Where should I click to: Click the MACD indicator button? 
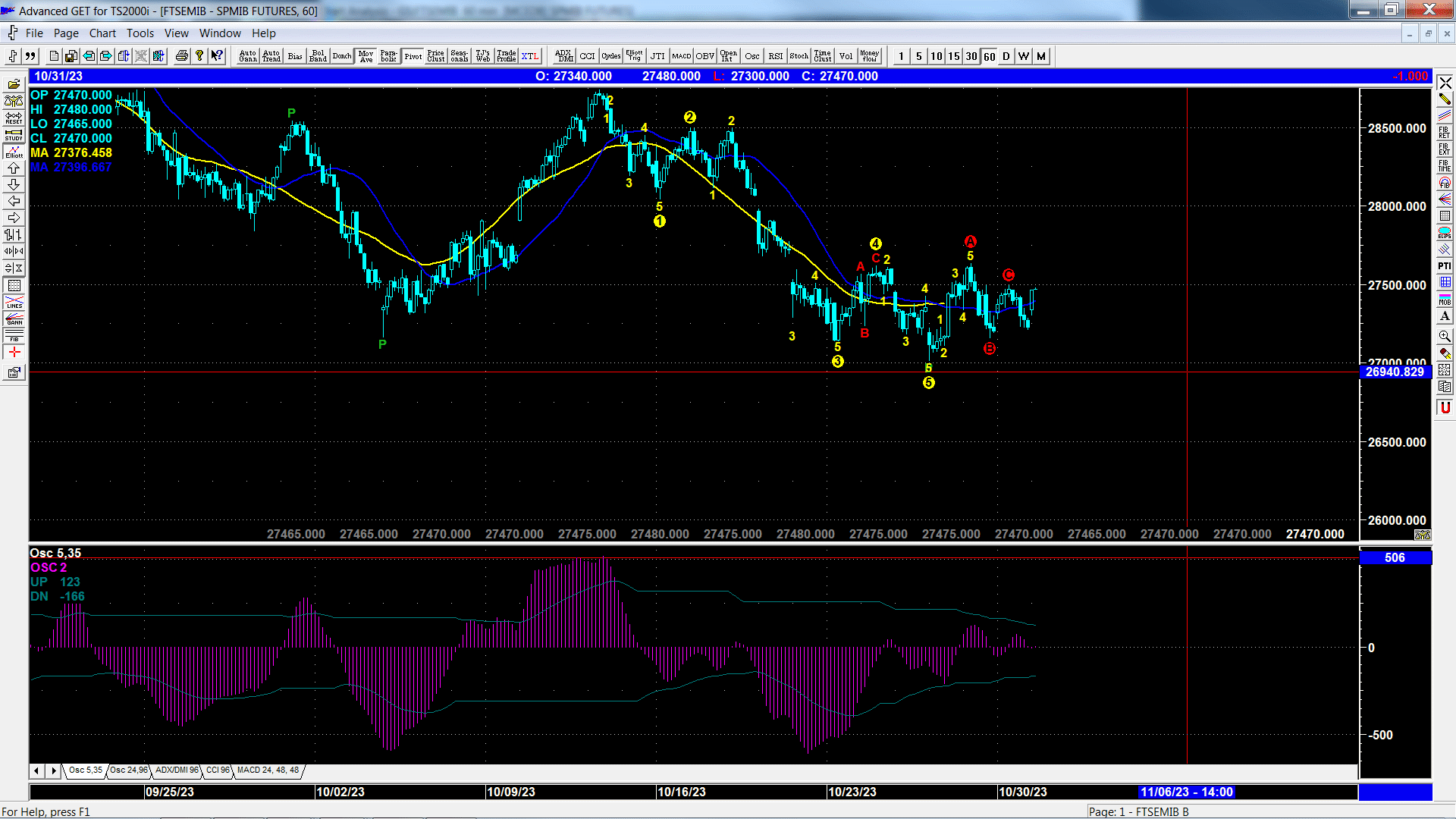point(681,56)
